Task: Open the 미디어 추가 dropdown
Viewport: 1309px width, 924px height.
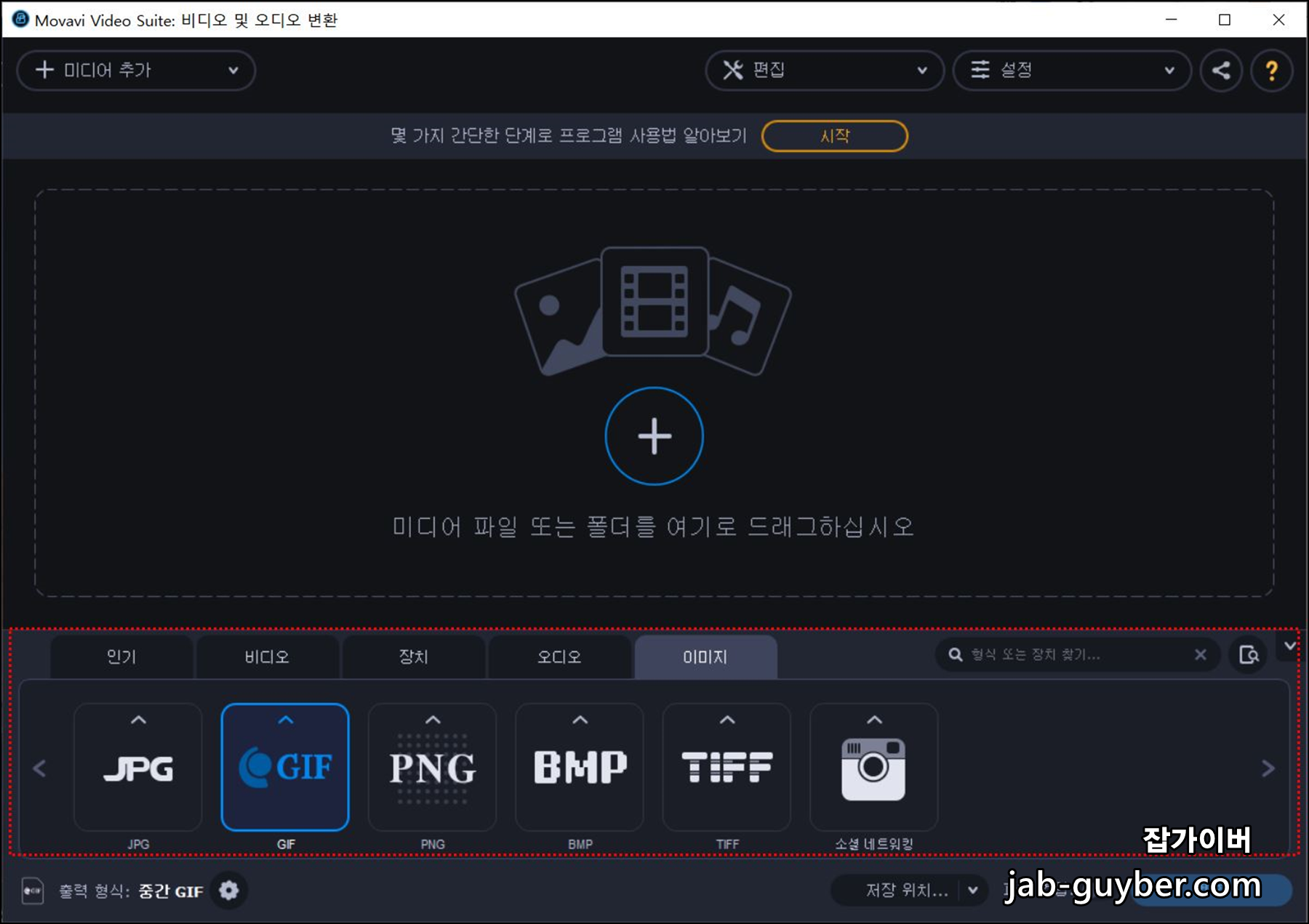Action: click(x=136, y=71)
